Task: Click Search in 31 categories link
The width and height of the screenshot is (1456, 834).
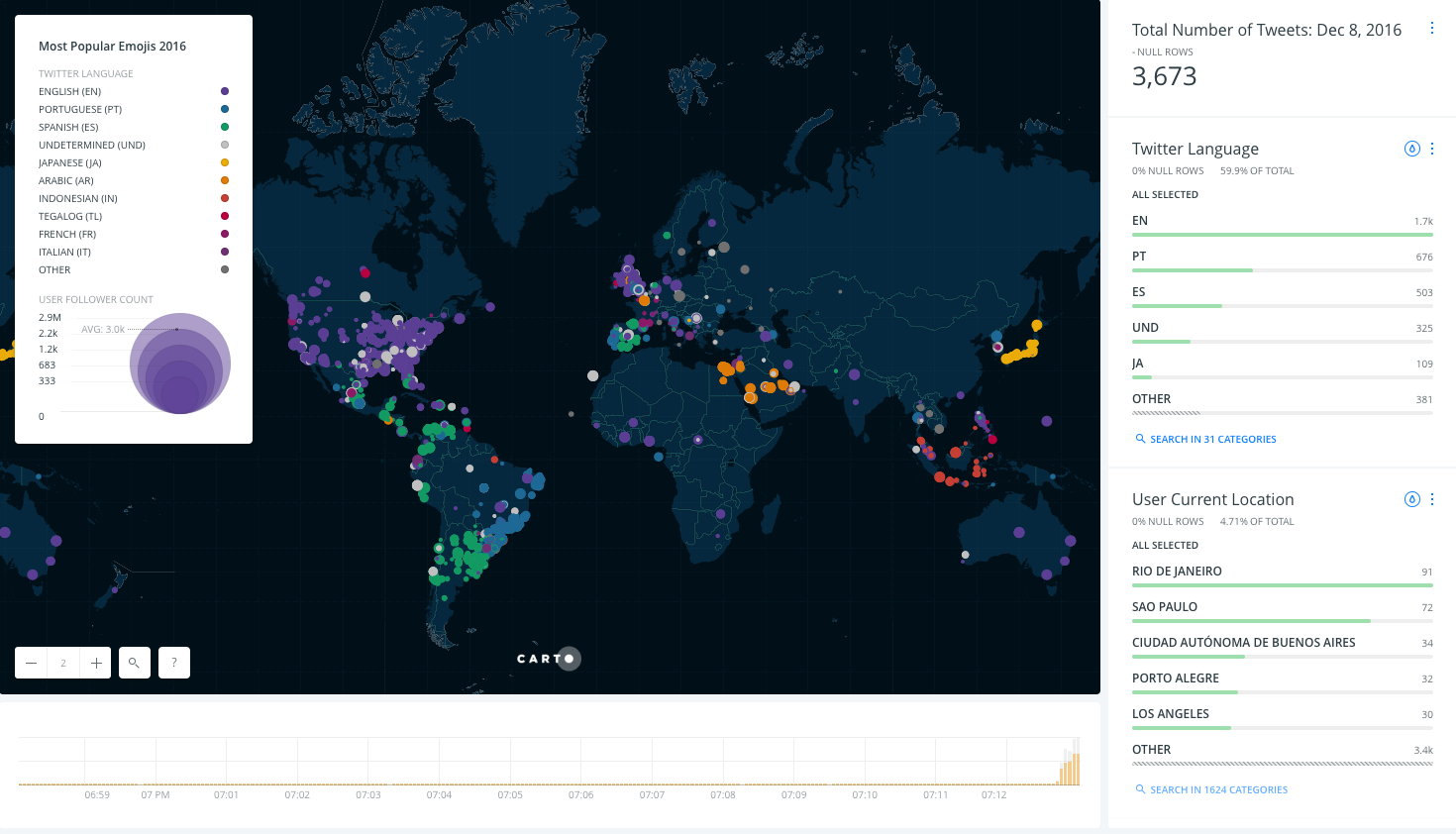Action: (1212, 439)
